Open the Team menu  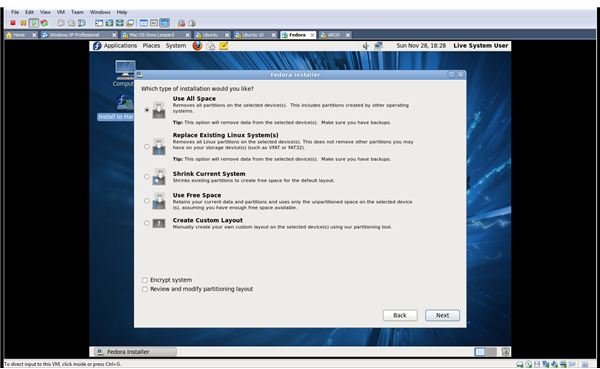click(77, 12)
